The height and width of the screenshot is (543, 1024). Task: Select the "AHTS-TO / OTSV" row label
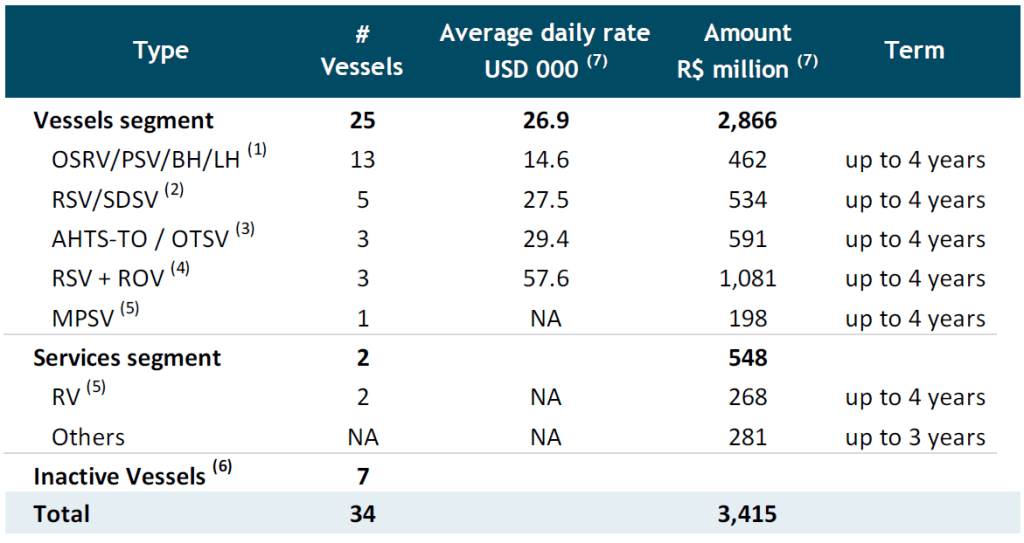142,240
